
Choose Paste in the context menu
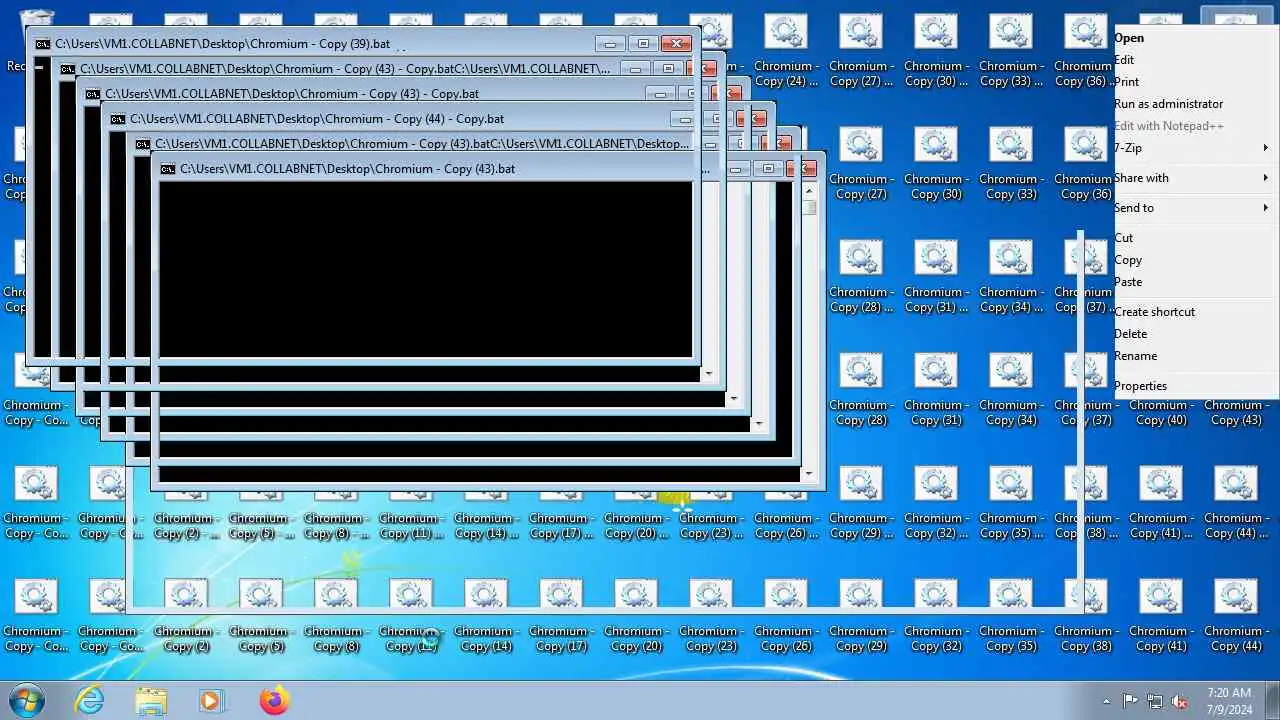coord(1195,282)
